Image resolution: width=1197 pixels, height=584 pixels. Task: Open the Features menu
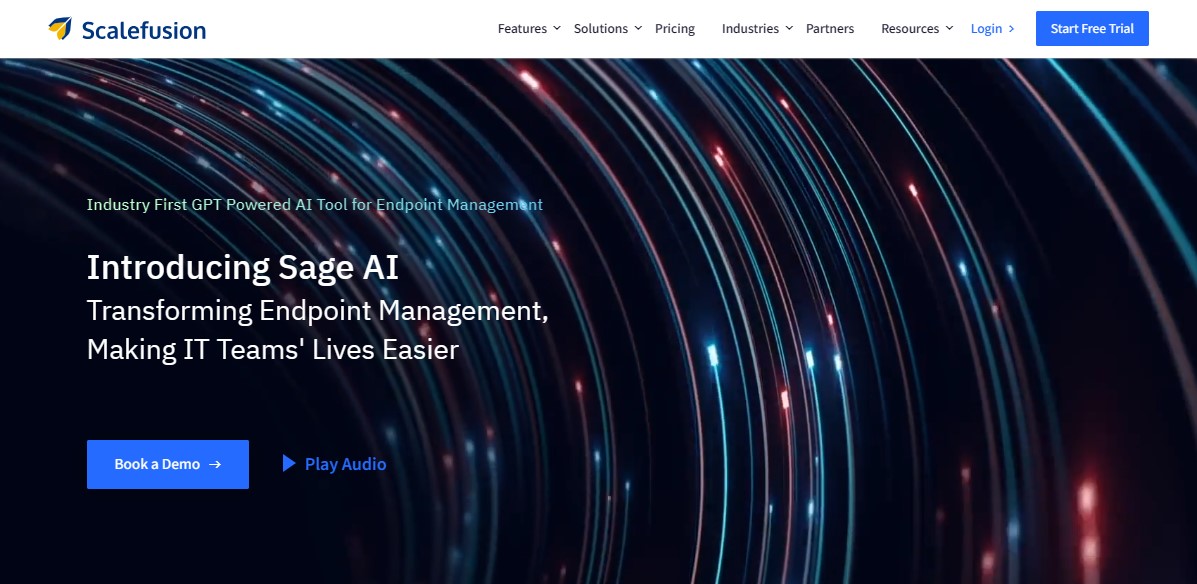point(522,28)
